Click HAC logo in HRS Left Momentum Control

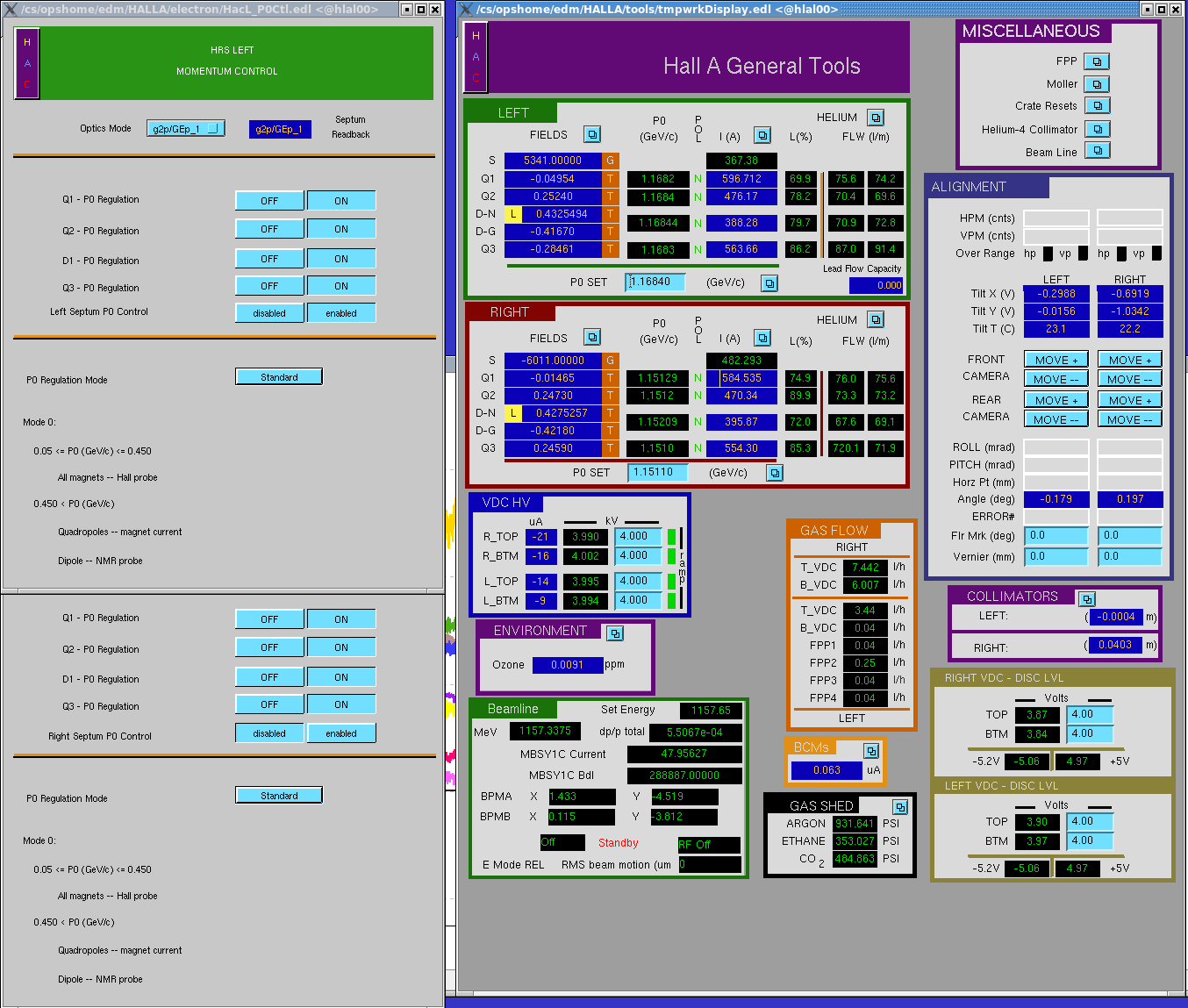point(26,63)
